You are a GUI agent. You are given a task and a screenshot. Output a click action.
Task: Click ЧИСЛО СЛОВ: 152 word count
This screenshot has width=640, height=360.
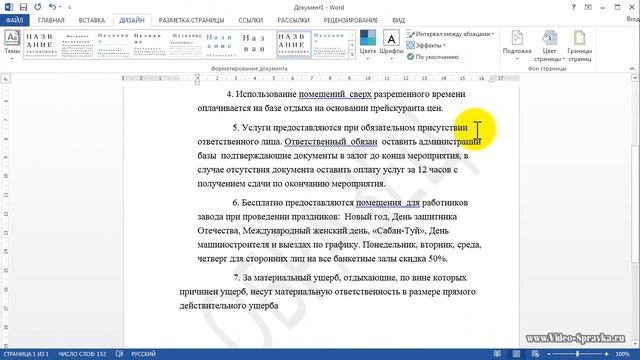(x=82, y=354)
